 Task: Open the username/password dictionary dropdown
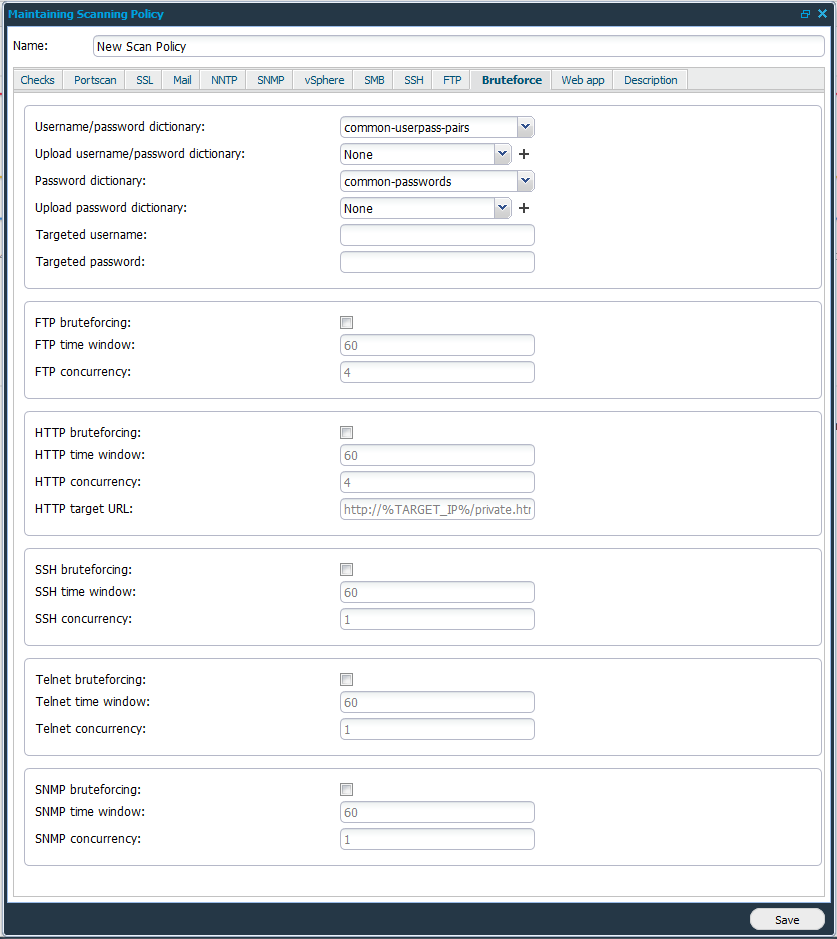coord(525,127)
